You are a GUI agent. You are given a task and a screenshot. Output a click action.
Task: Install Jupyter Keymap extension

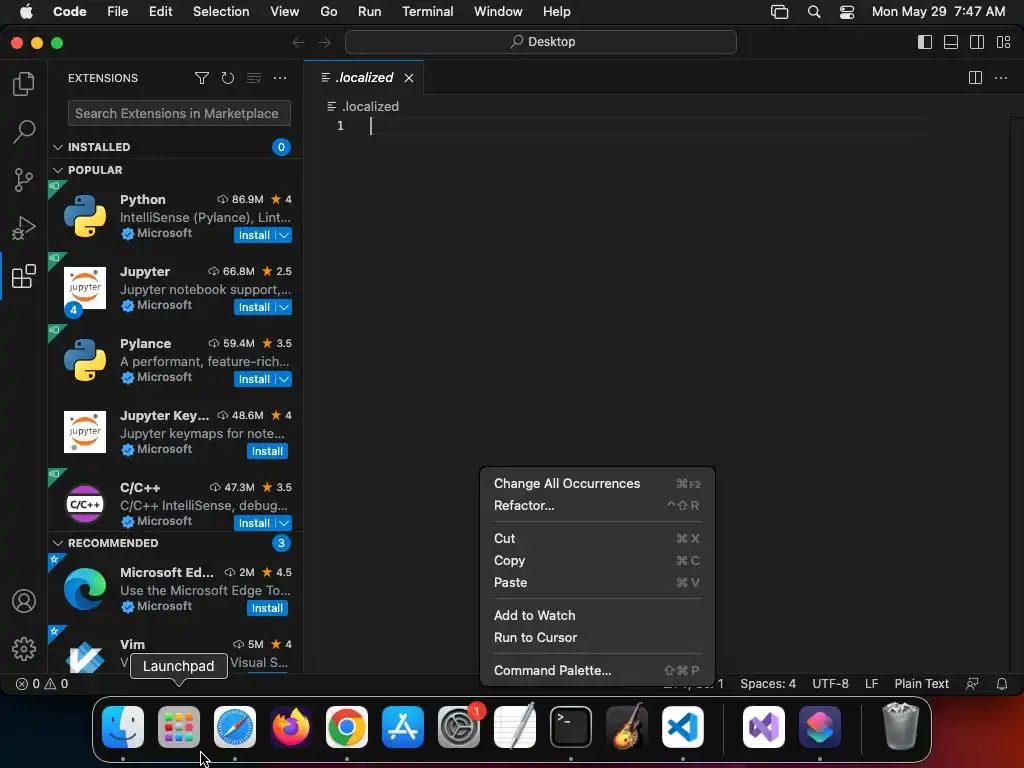[267, 451]
